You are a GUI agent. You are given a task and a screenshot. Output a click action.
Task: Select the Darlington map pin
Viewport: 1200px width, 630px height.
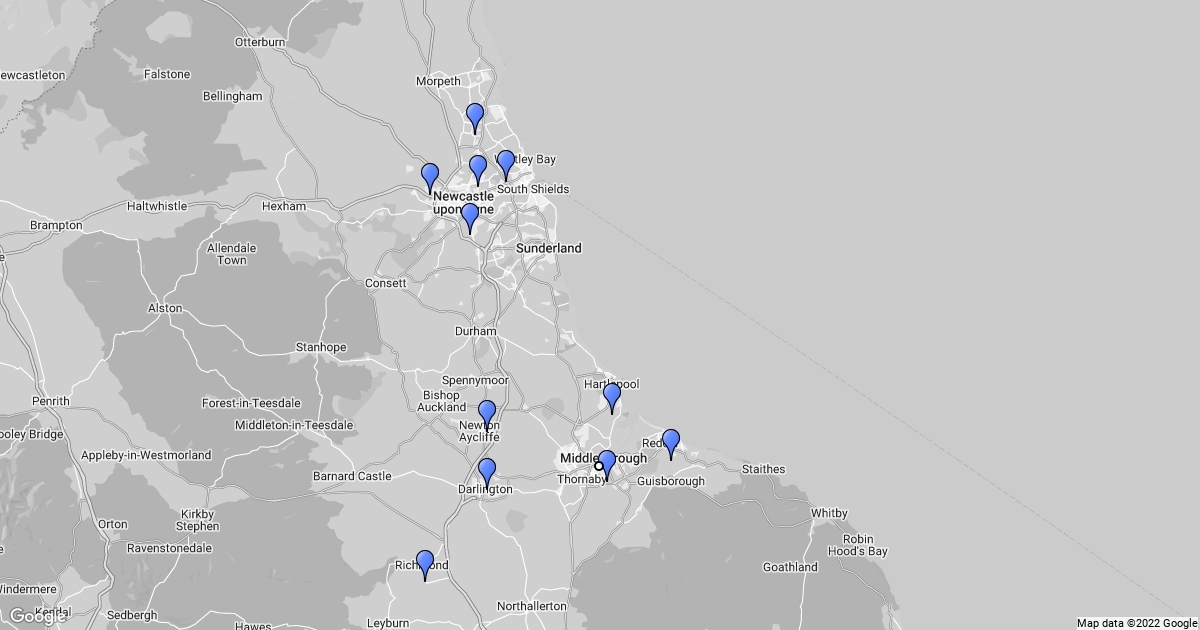487,471
